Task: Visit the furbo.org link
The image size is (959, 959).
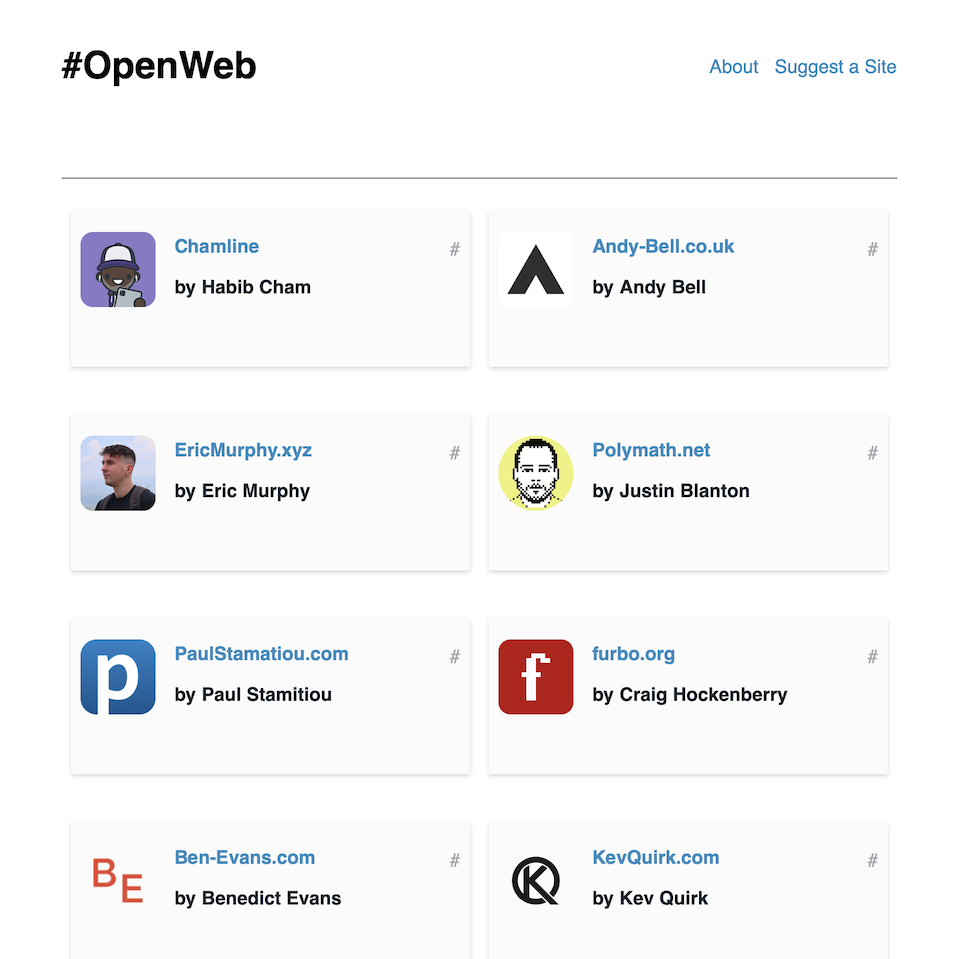Action: (x=634, y=654)
